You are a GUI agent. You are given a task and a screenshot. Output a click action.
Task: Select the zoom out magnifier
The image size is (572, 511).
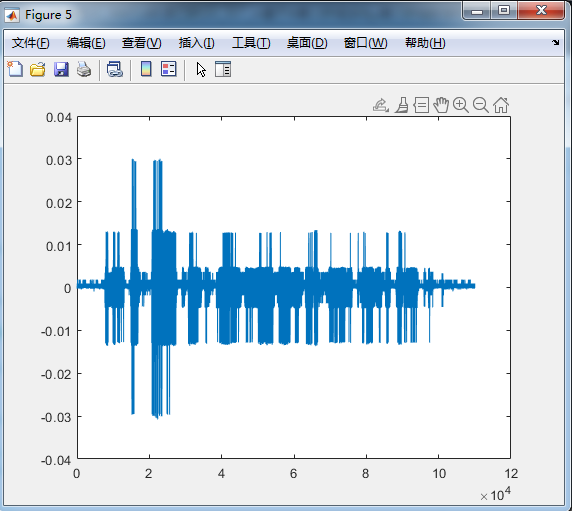coord(481,105)
